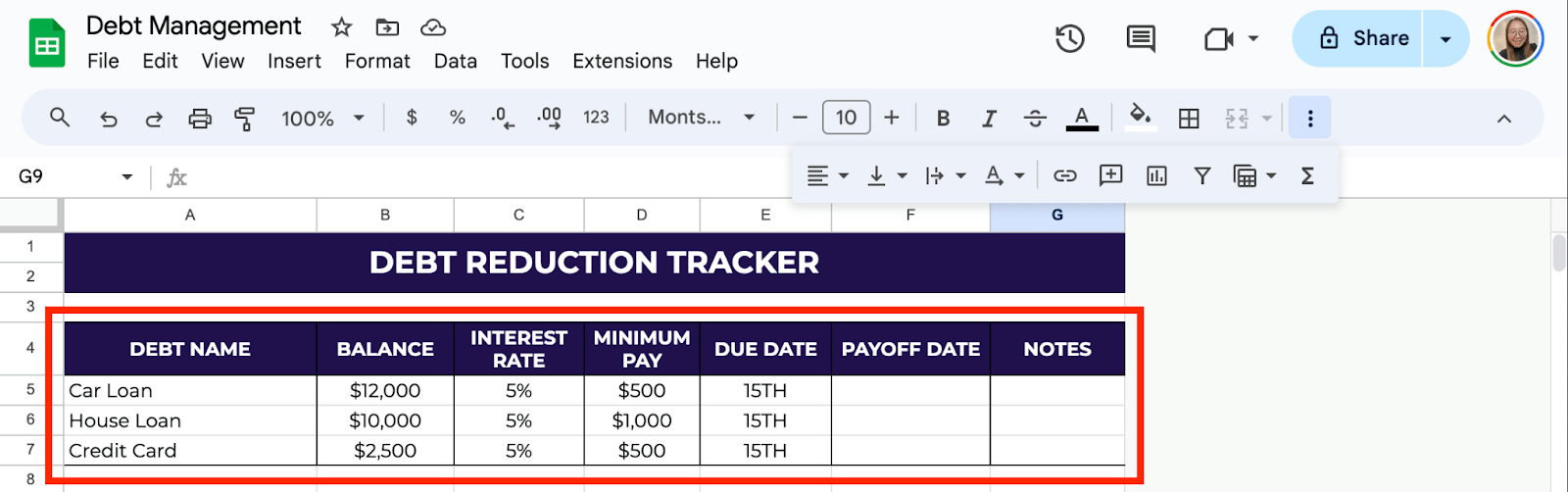Open the fill color paint bucket
The image size is (1568, 492).
(1140, 118)
